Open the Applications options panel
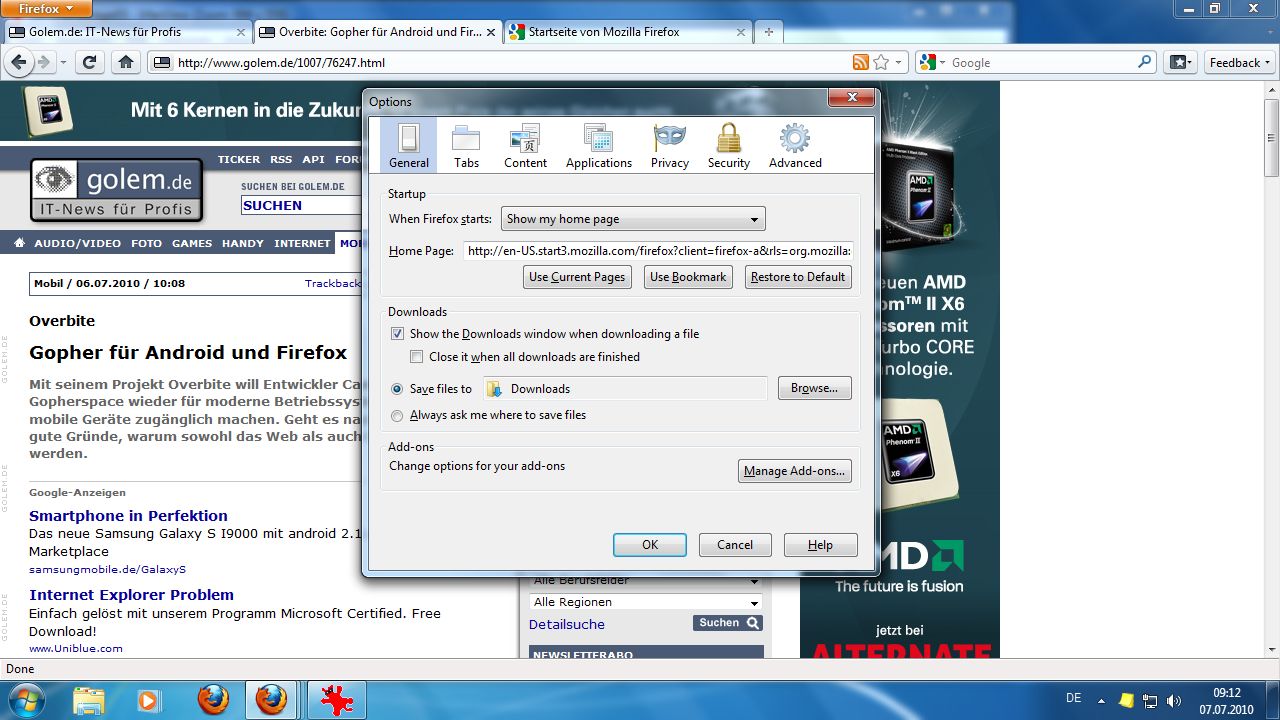 click(x=598, y=145)
